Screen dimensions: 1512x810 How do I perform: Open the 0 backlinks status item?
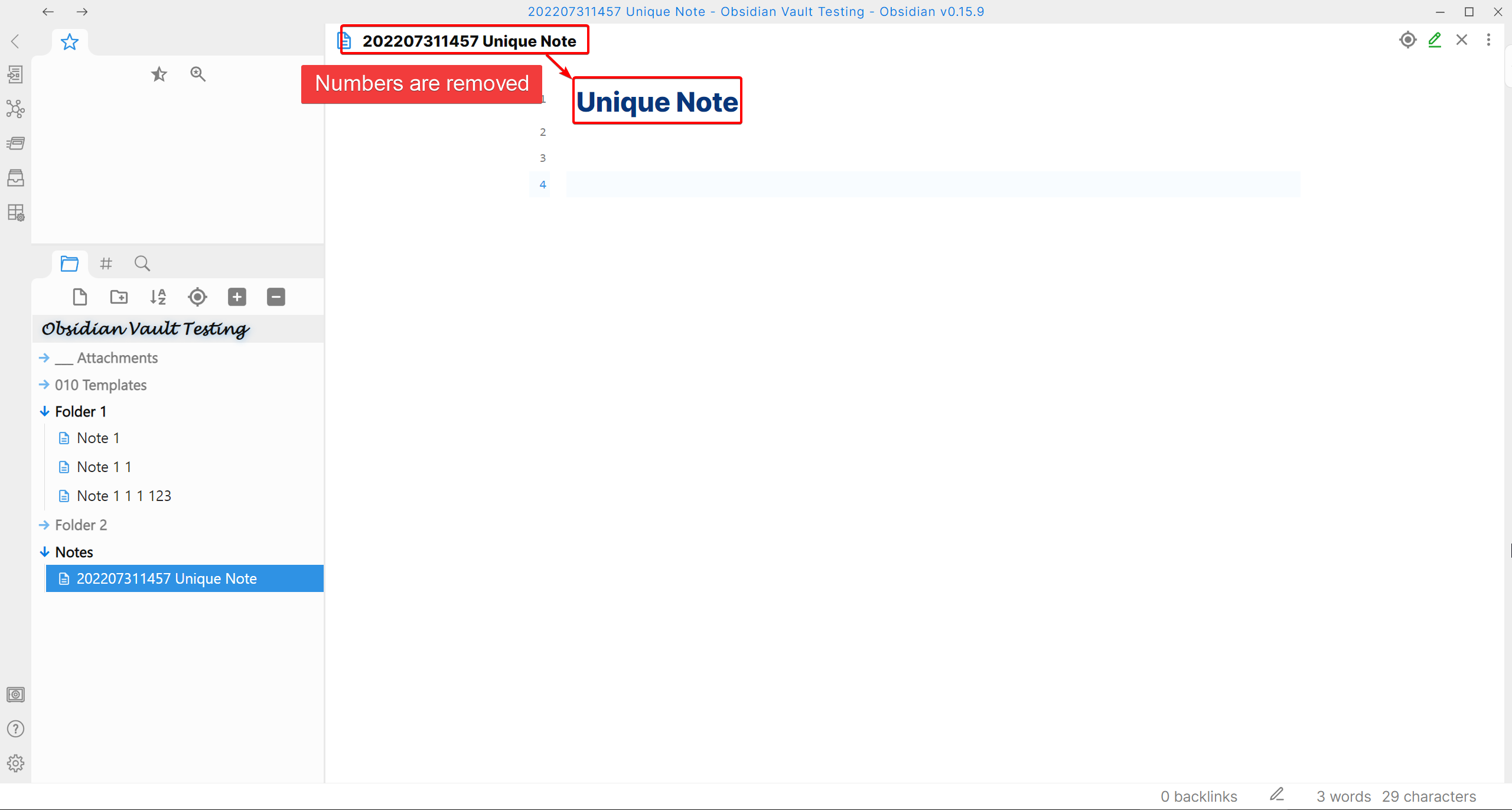pyautogui.click(x=1198, y=796)
